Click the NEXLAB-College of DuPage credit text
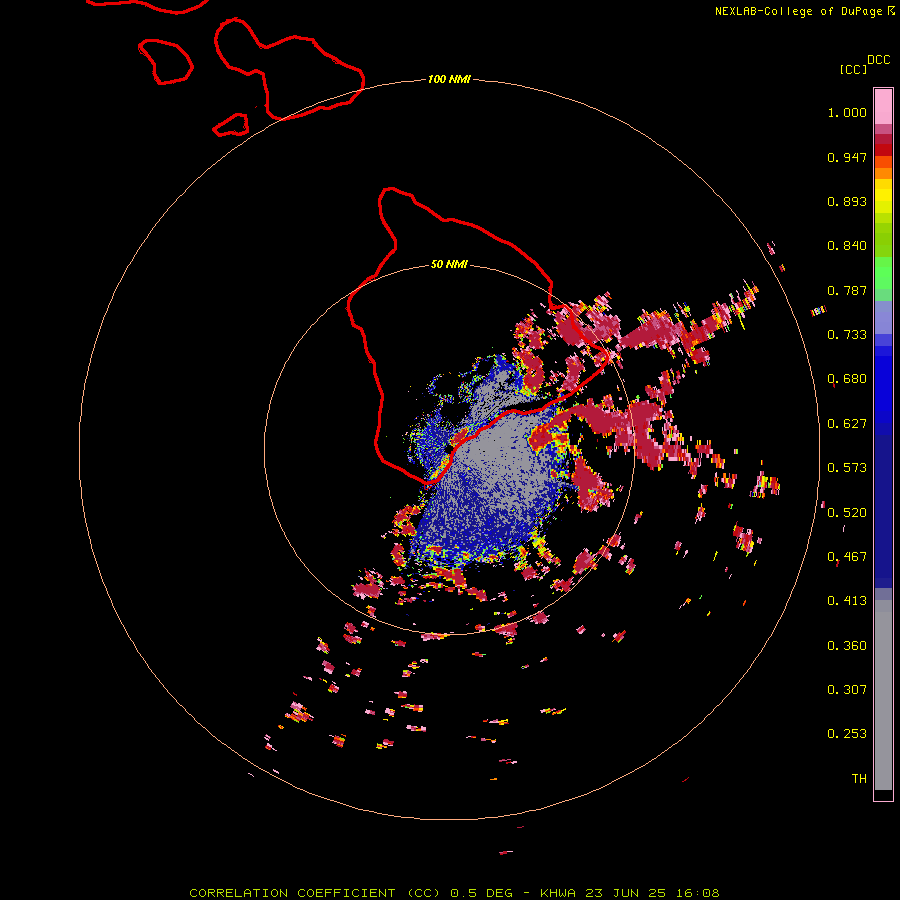 click(799, 11)
